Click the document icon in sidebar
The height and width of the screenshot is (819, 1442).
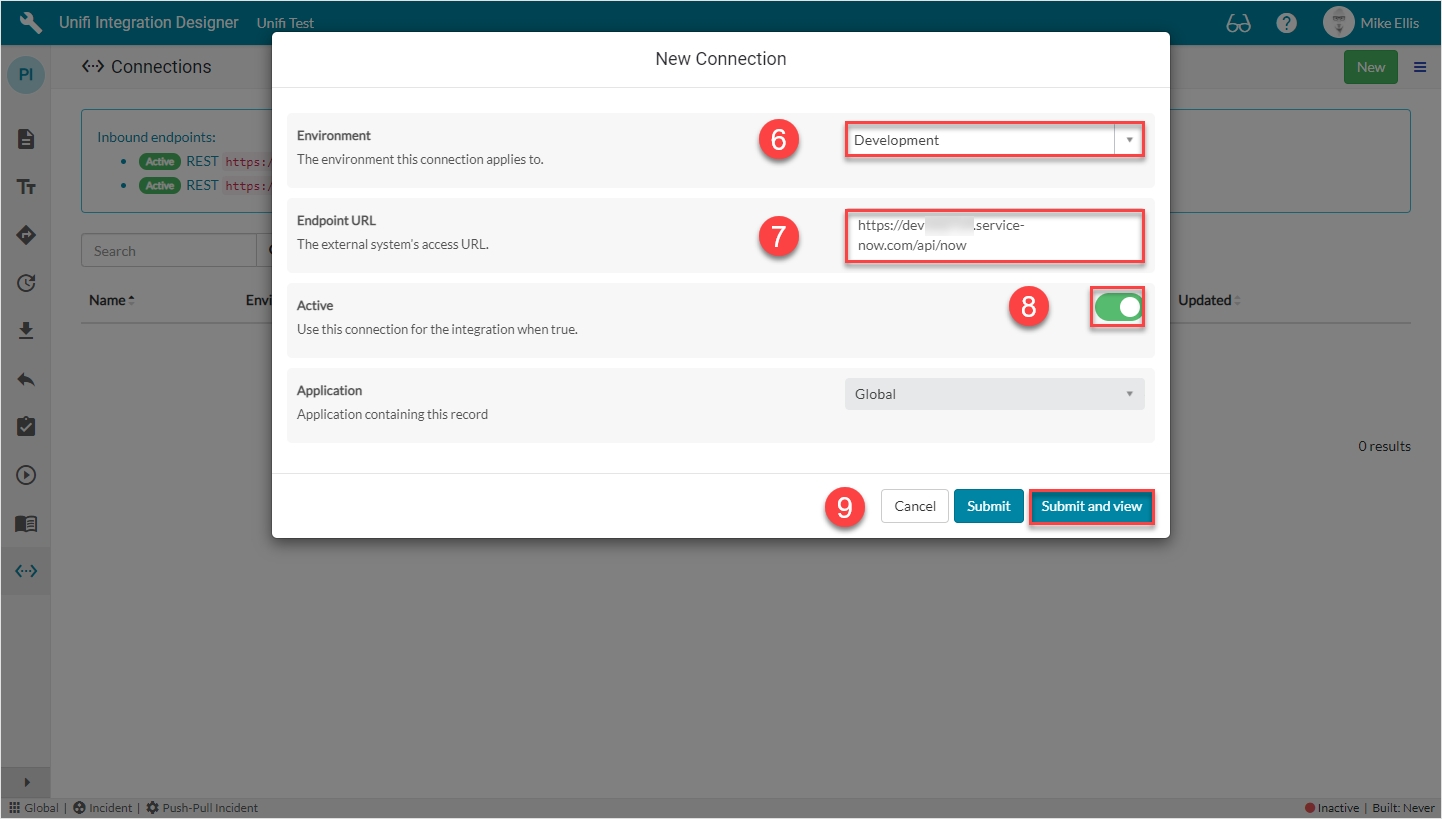[26, 139]
